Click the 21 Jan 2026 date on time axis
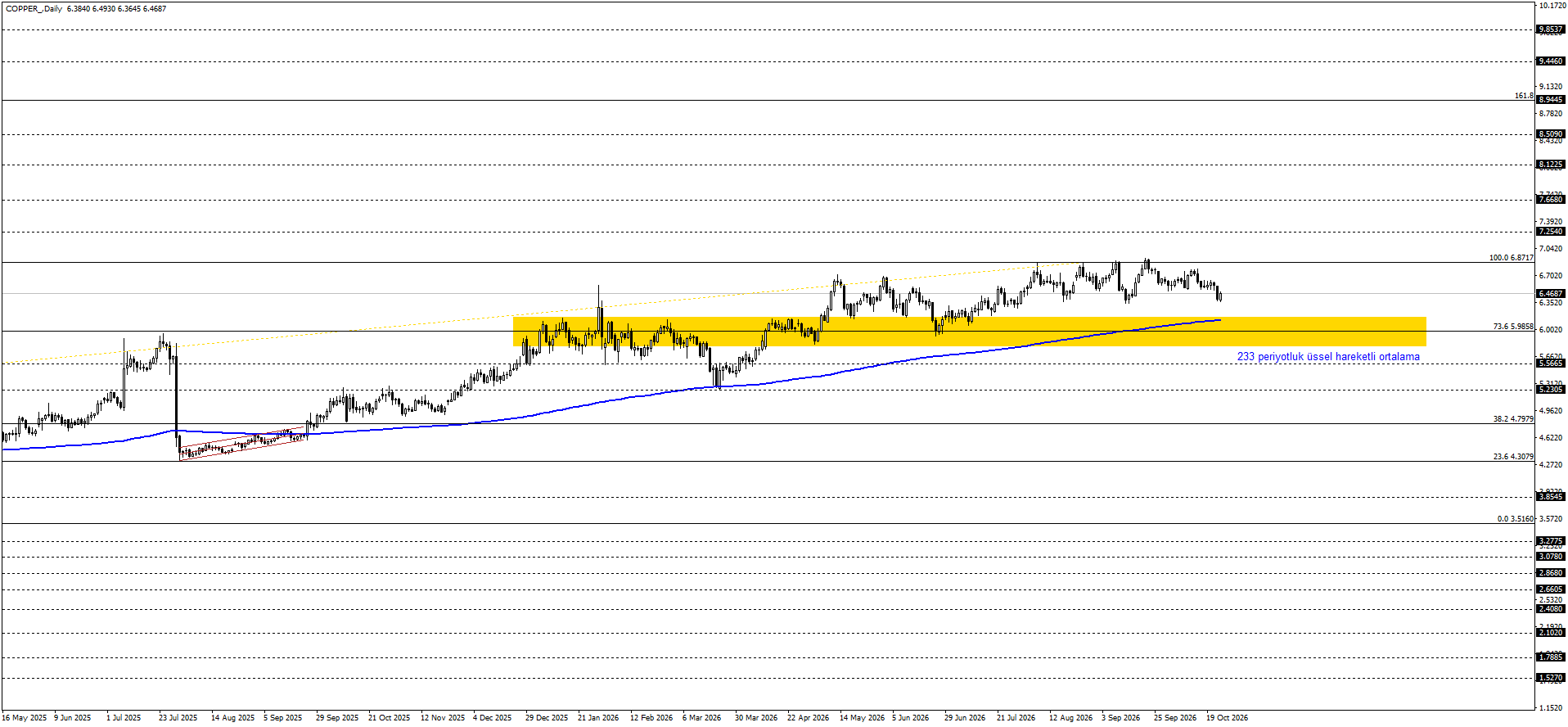 [598, 718]
